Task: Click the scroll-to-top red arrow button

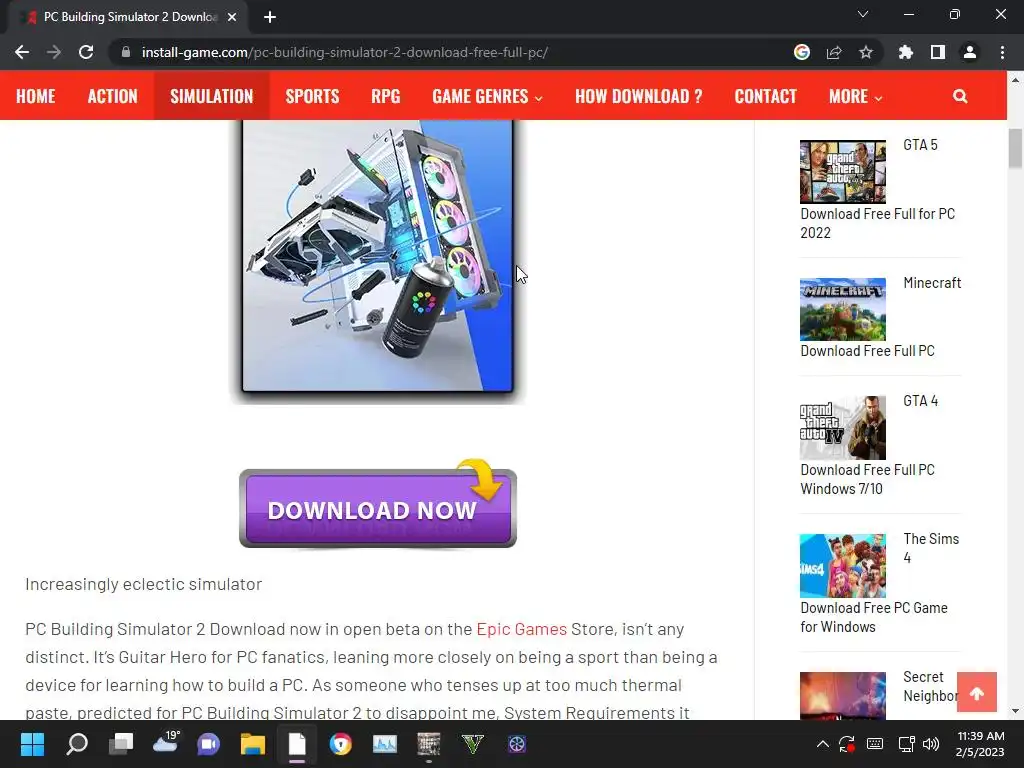Action: [x=977, y=692]
